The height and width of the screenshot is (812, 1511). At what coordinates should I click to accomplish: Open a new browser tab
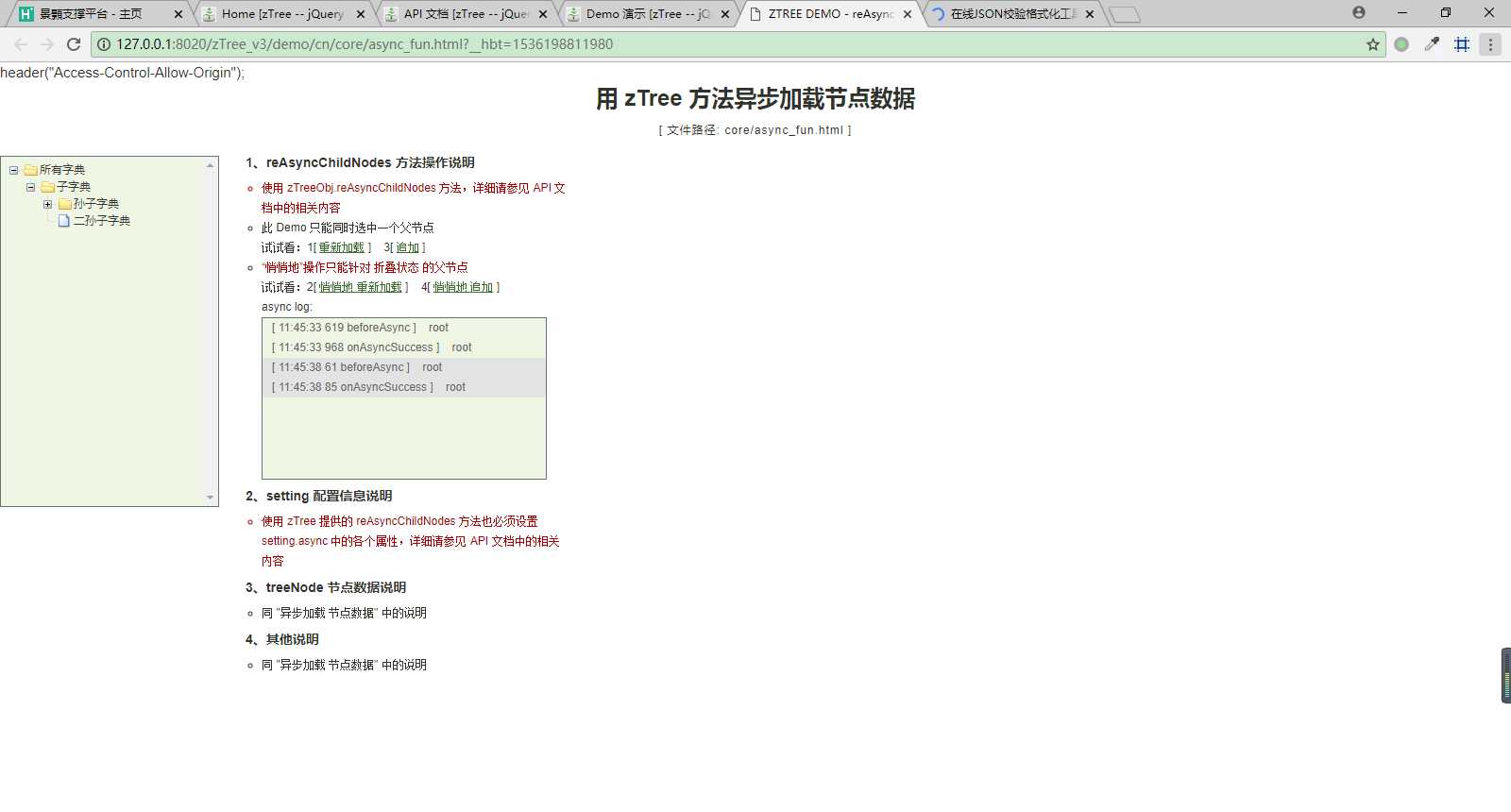(x=1124, y=15)
